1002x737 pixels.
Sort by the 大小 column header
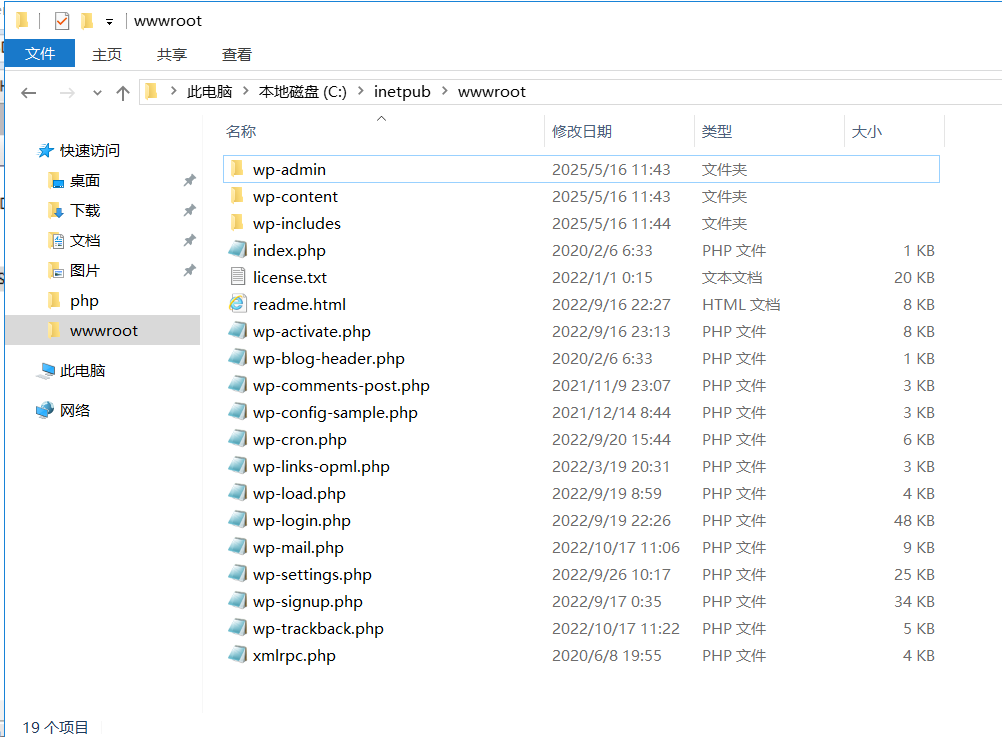[895, 132]
